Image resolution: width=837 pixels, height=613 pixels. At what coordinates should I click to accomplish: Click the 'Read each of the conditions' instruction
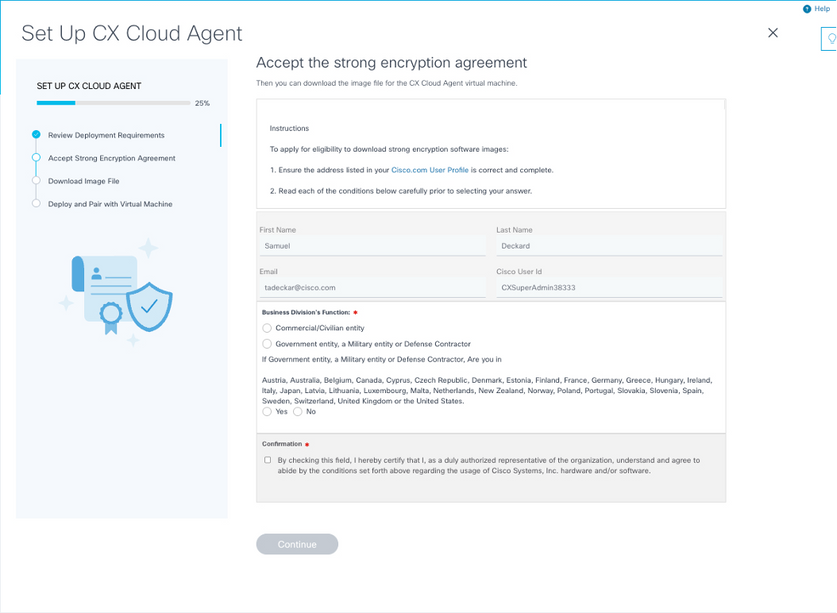[x=401, y=191]
